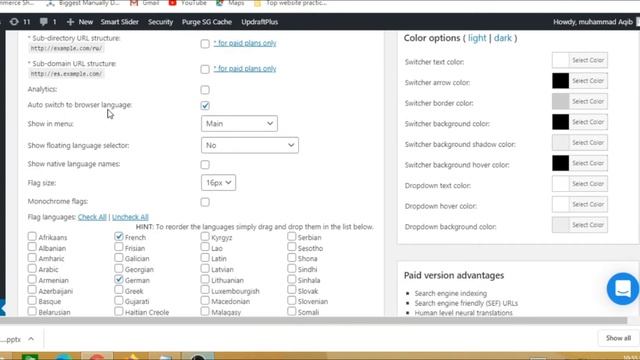640x360 pixels.
Task: Select Color for Dropdown text color
Action: (x=588, y=184)
